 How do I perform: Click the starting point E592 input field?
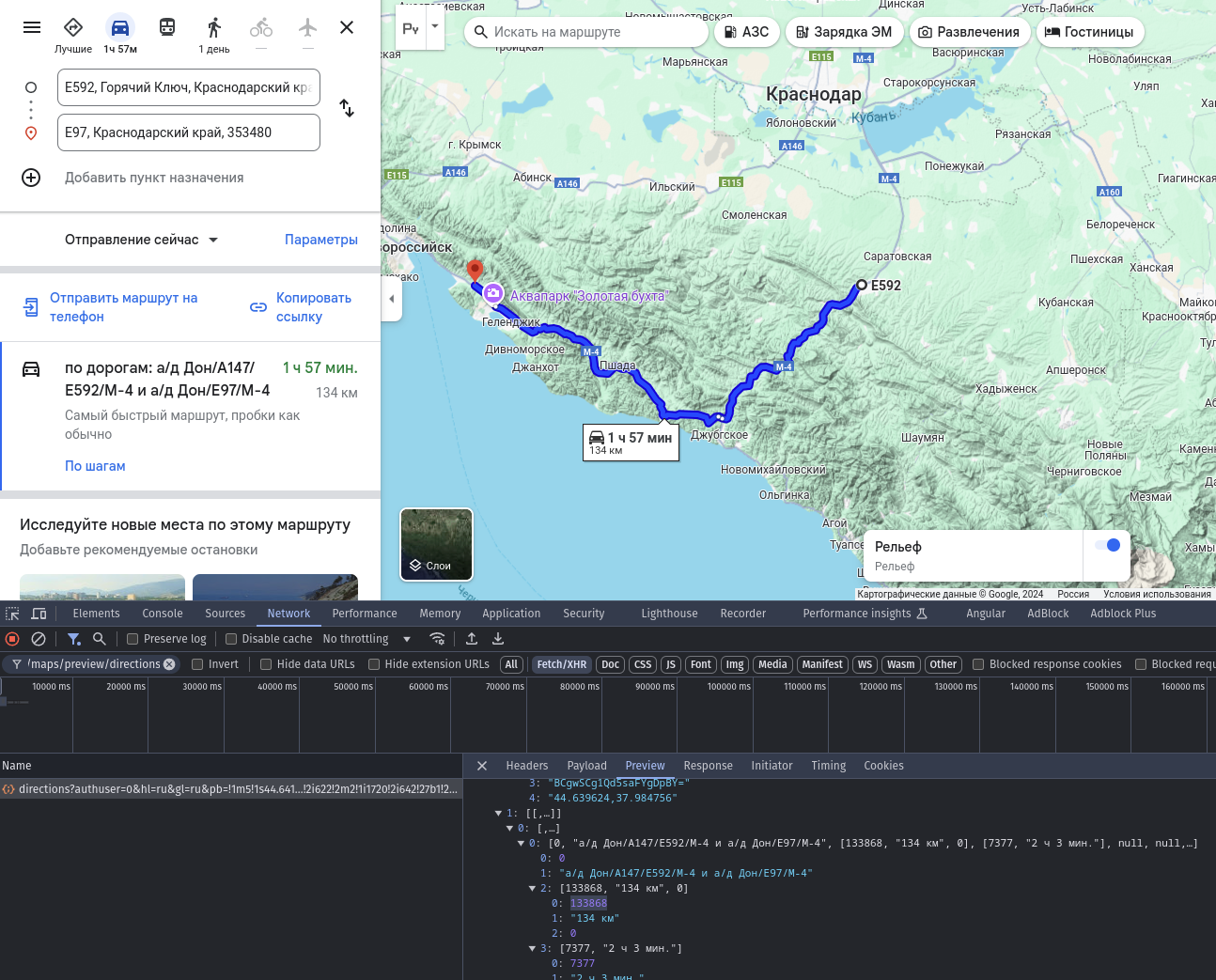[x=189, y=87]
